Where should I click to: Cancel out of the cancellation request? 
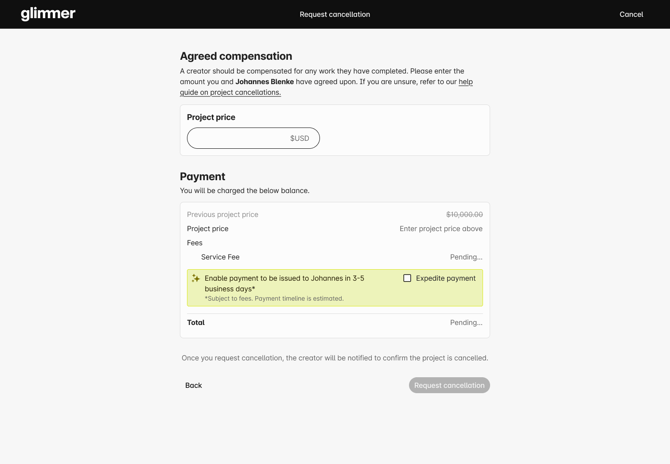(631, 14)
